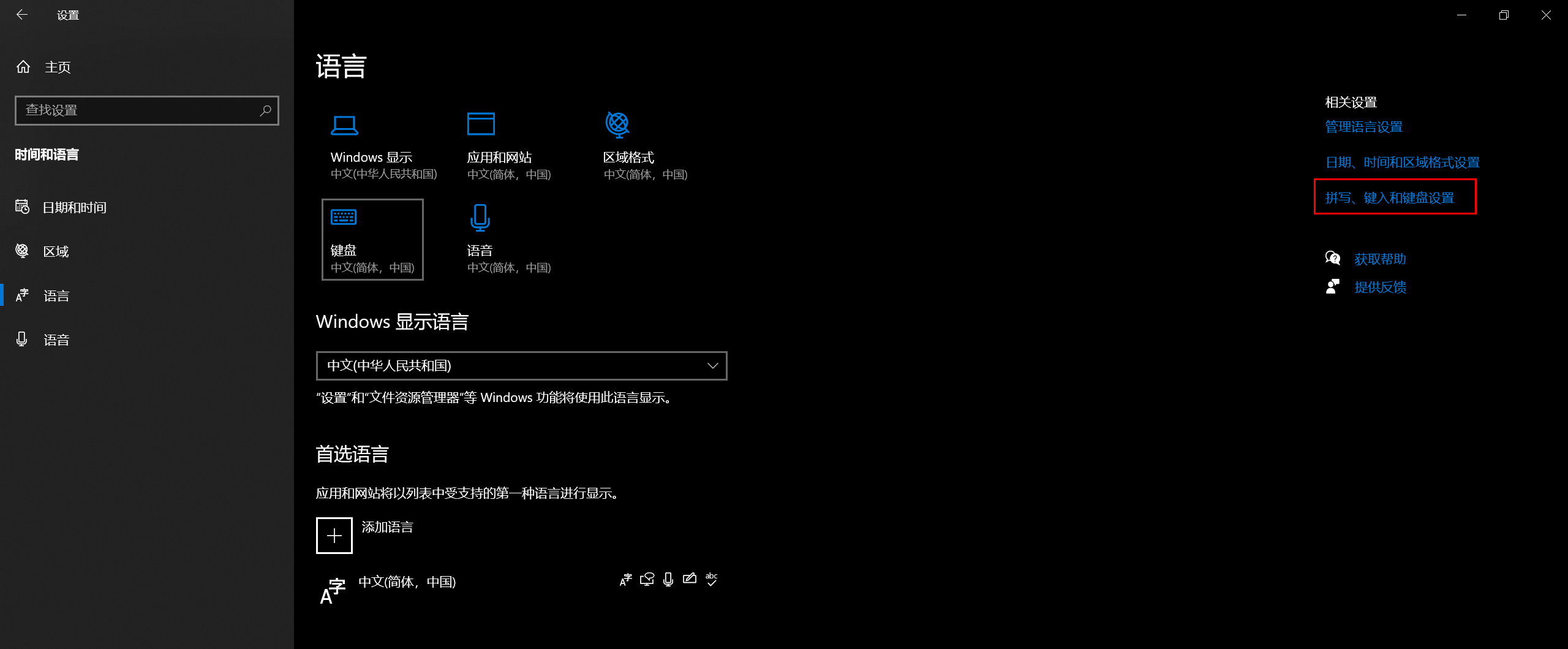Viewport: 1568px width, 649px height.
Task: Open 拼写、键入和键盘设置 link
Action: (x=1390, y=198)
